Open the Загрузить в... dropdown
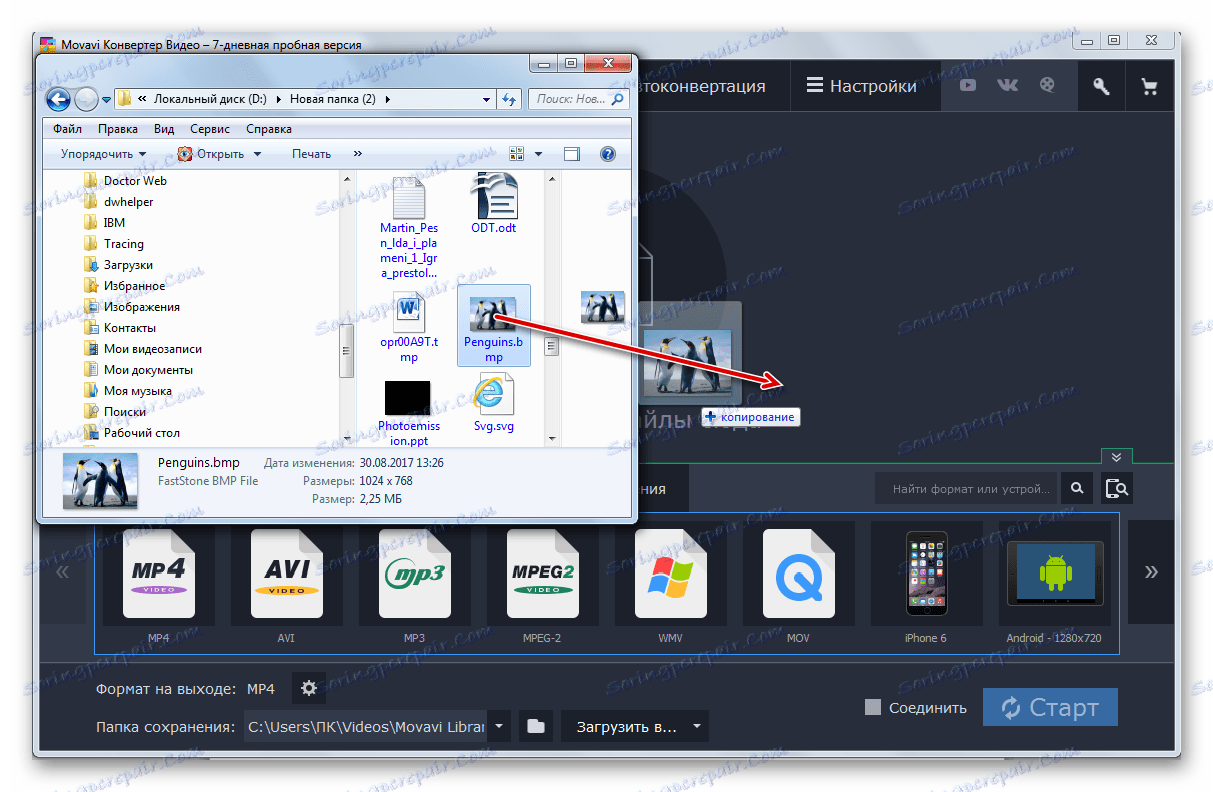The image size is (1213, 792). [634, 726]
